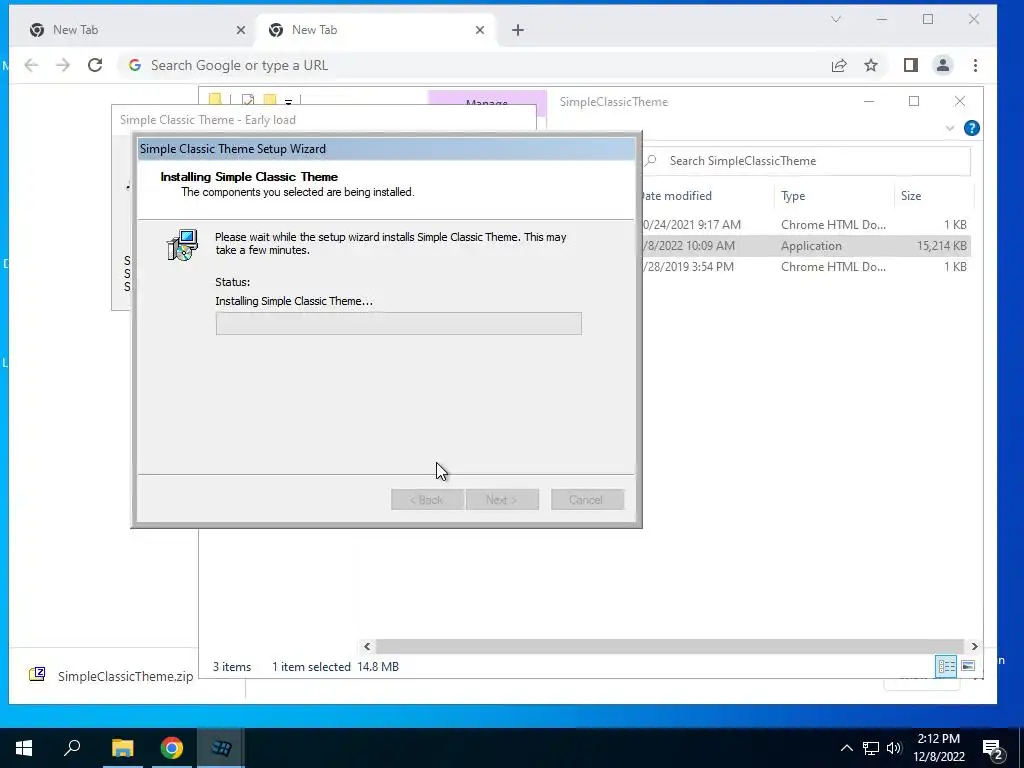The height and width of the screenshot is (768, 1024).
Task: Click the Explorer properties checkmark icon
Action: [248, 99]
